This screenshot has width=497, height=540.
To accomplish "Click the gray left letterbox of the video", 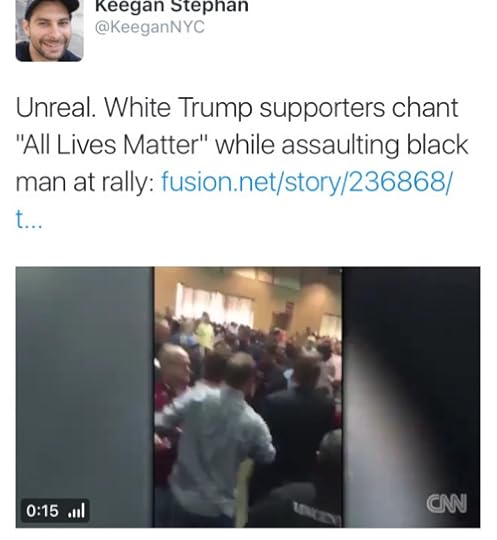I will (x=84, y=397).
